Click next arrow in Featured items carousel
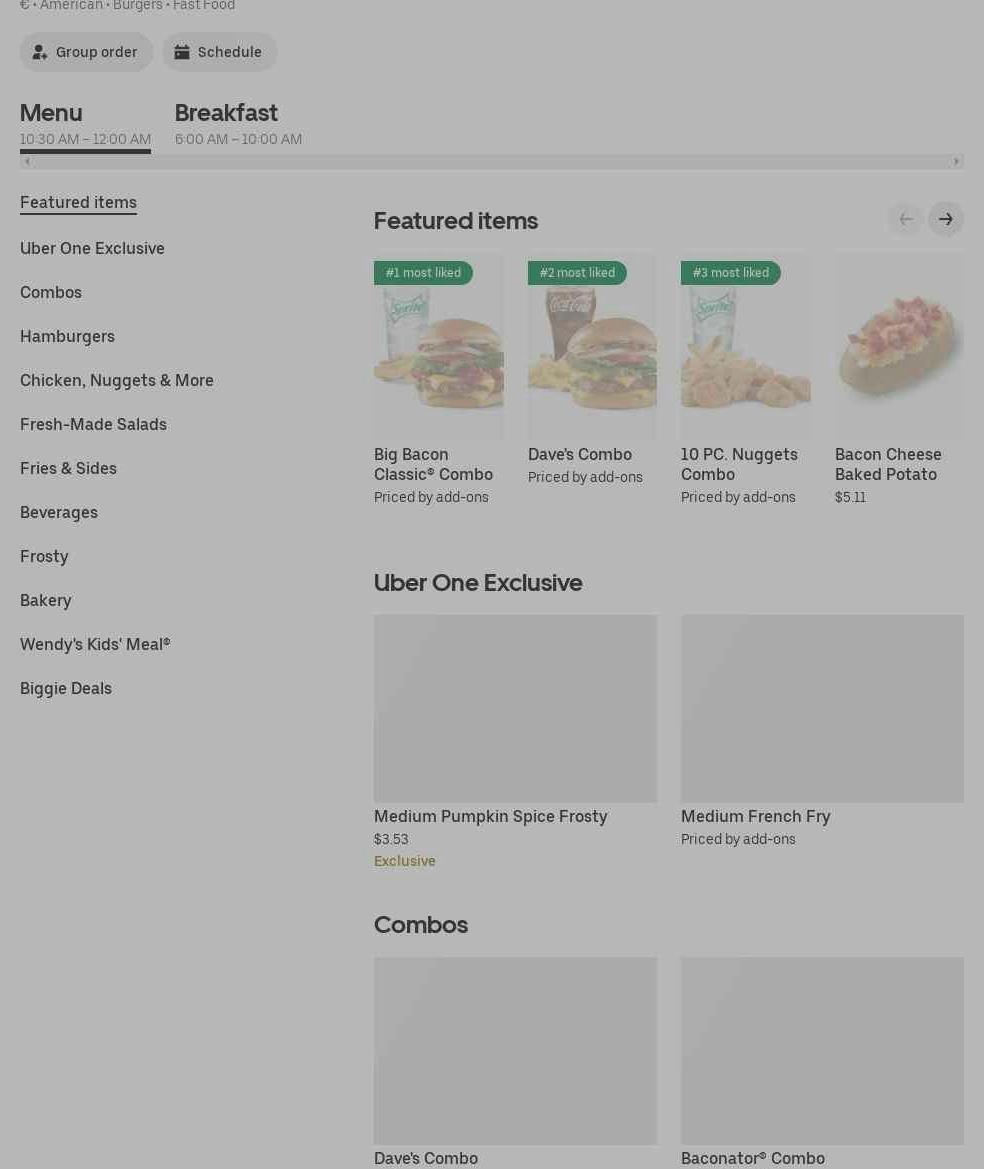This screenshot has height=1169, width=984. 945,219
